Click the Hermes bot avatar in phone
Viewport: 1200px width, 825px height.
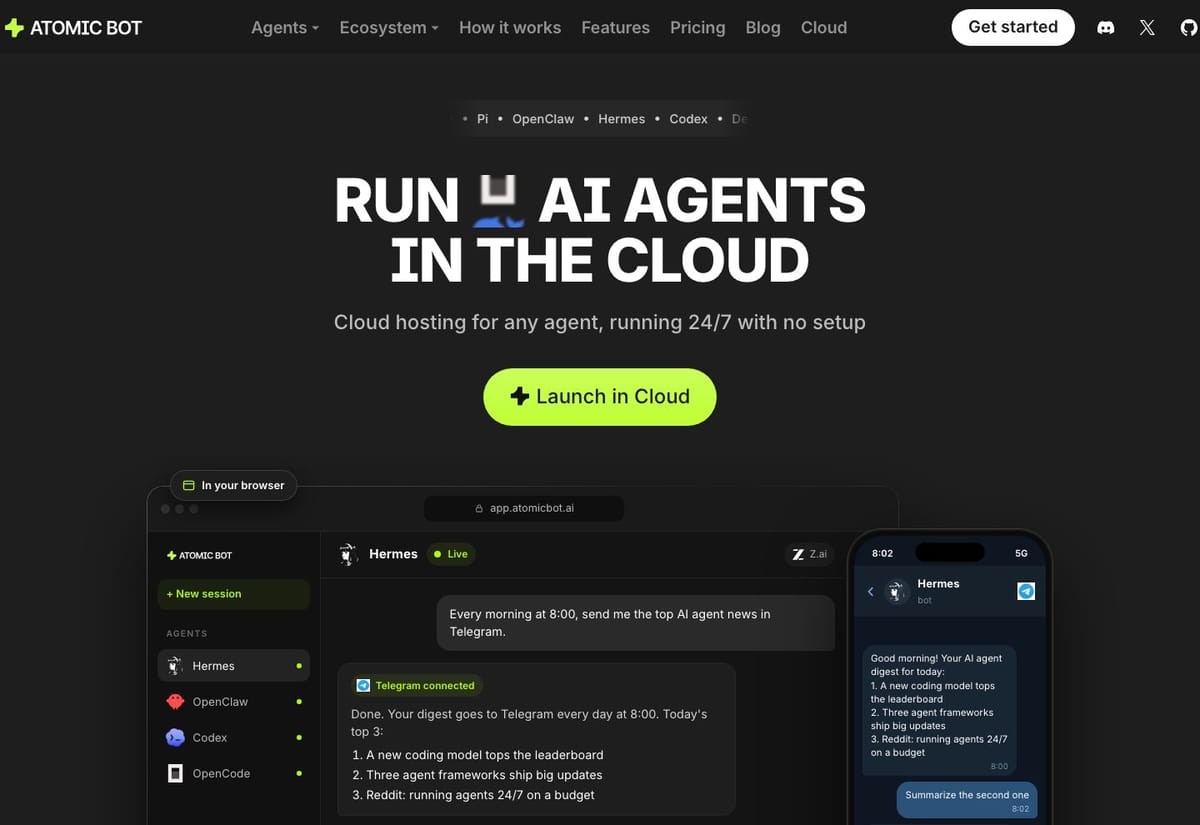tap(897, 591)
